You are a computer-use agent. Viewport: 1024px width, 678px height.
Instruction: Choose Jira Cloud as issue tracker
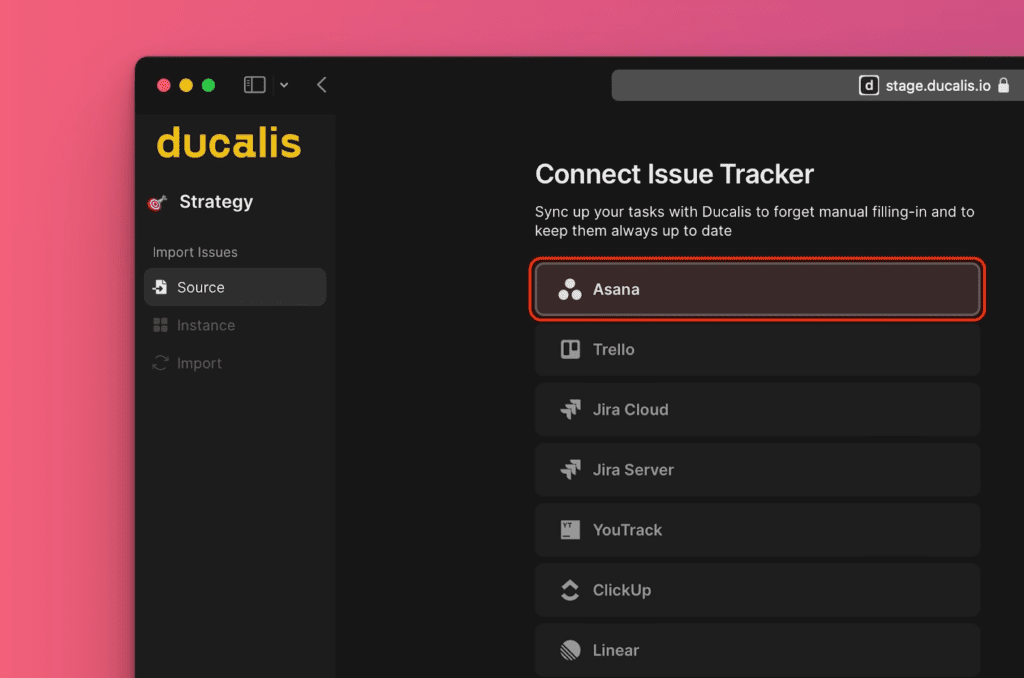click(757, 409)
